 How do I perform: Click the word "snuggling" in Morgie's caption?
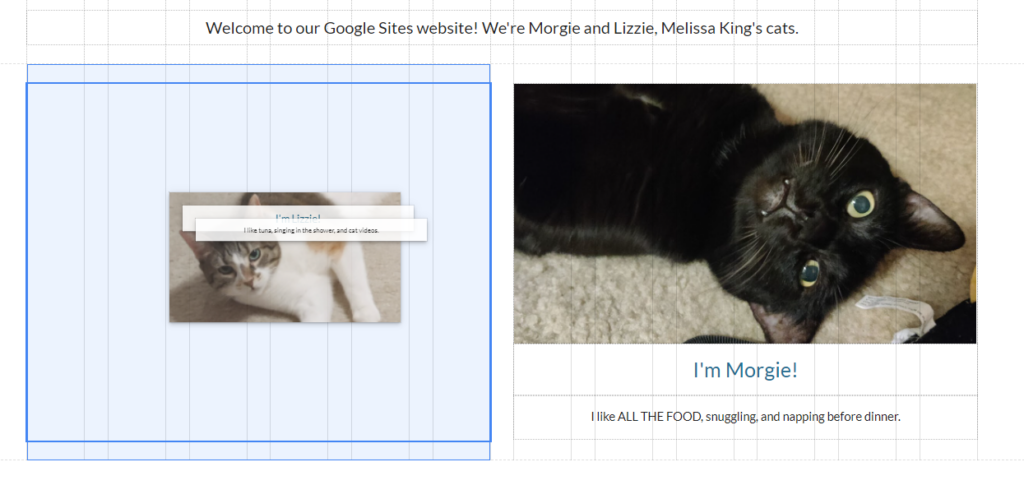[x=730, y=416]
